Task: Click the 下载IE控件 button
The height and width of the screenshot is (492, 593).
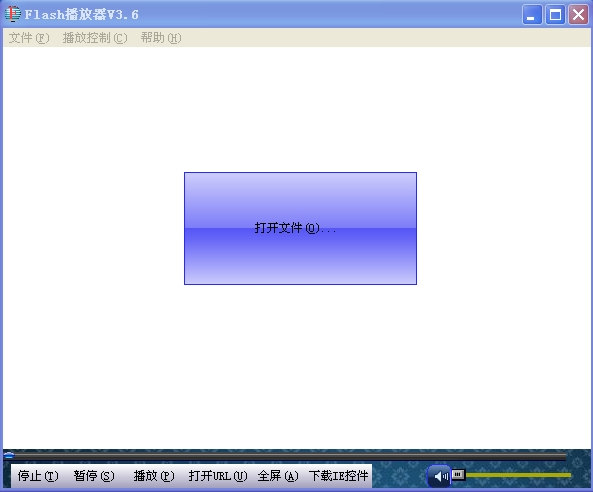Action: click(x=338, y=475)
